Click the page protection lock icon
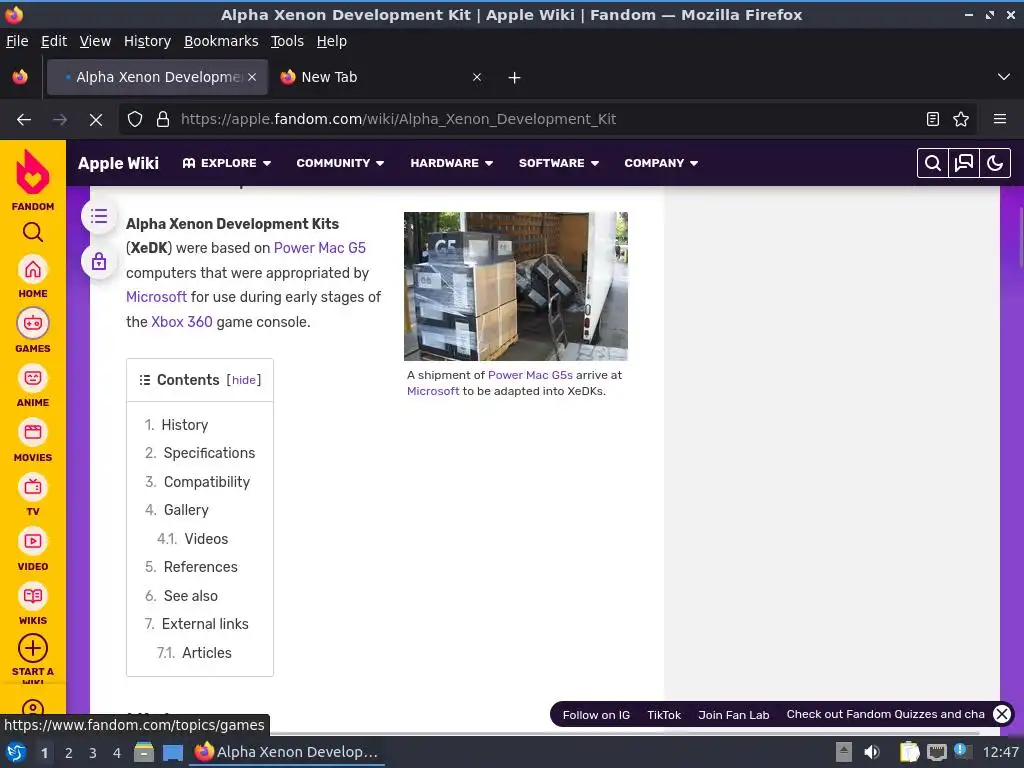 tap(99, 261)
